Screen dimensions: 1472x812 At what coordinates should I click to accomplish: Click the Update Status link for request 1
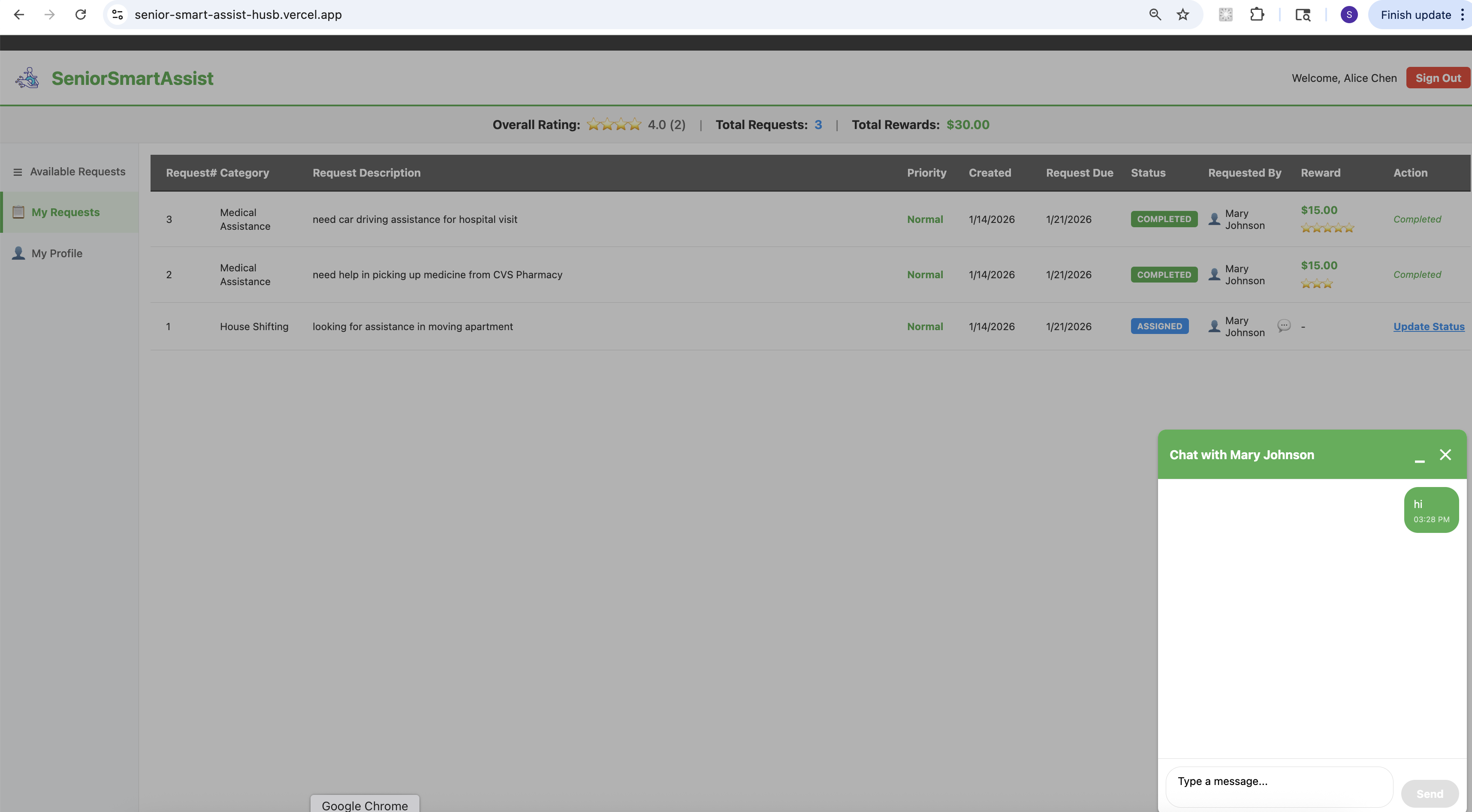point(1429,327)
